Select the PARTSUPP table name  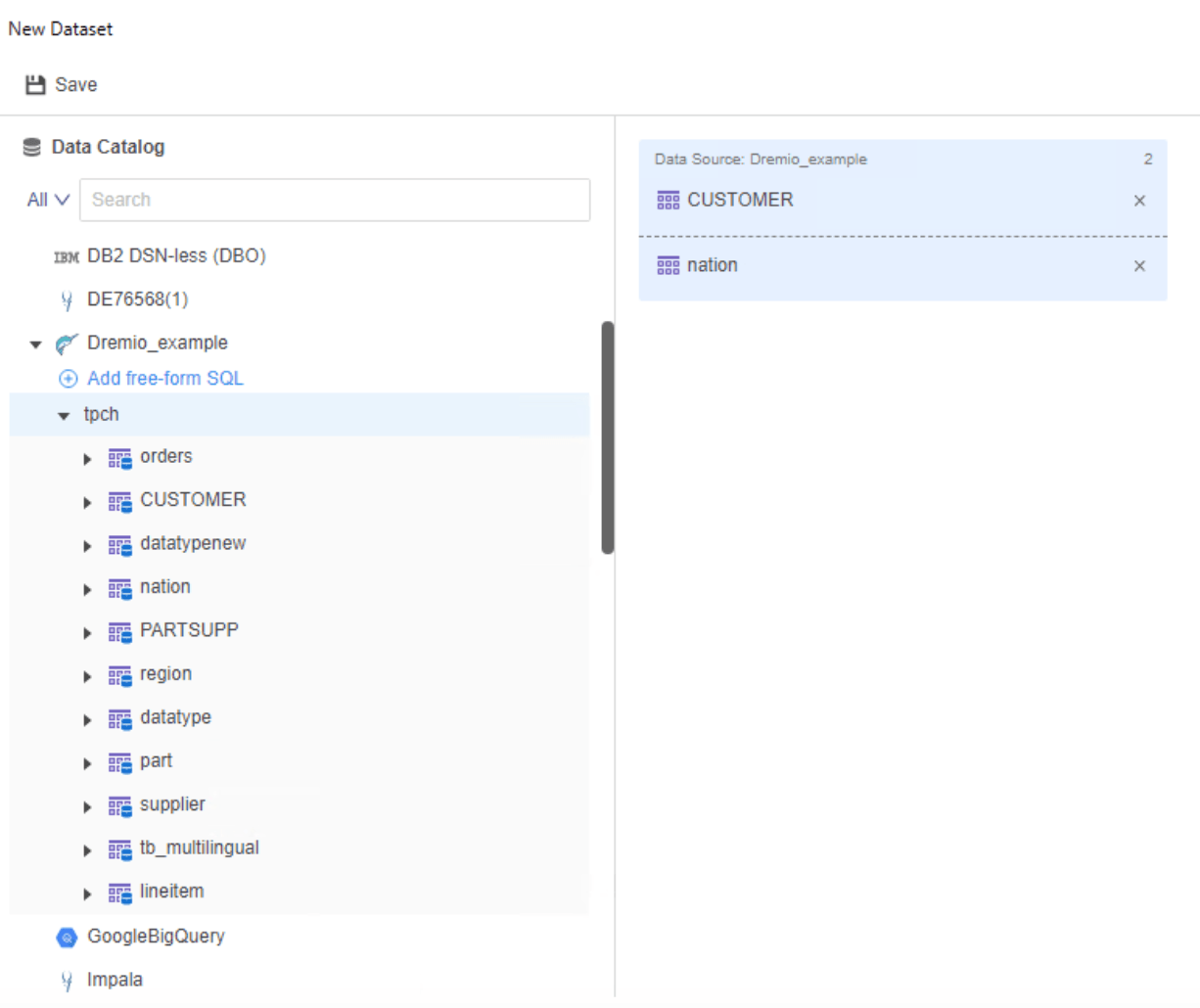coord(189,630)
